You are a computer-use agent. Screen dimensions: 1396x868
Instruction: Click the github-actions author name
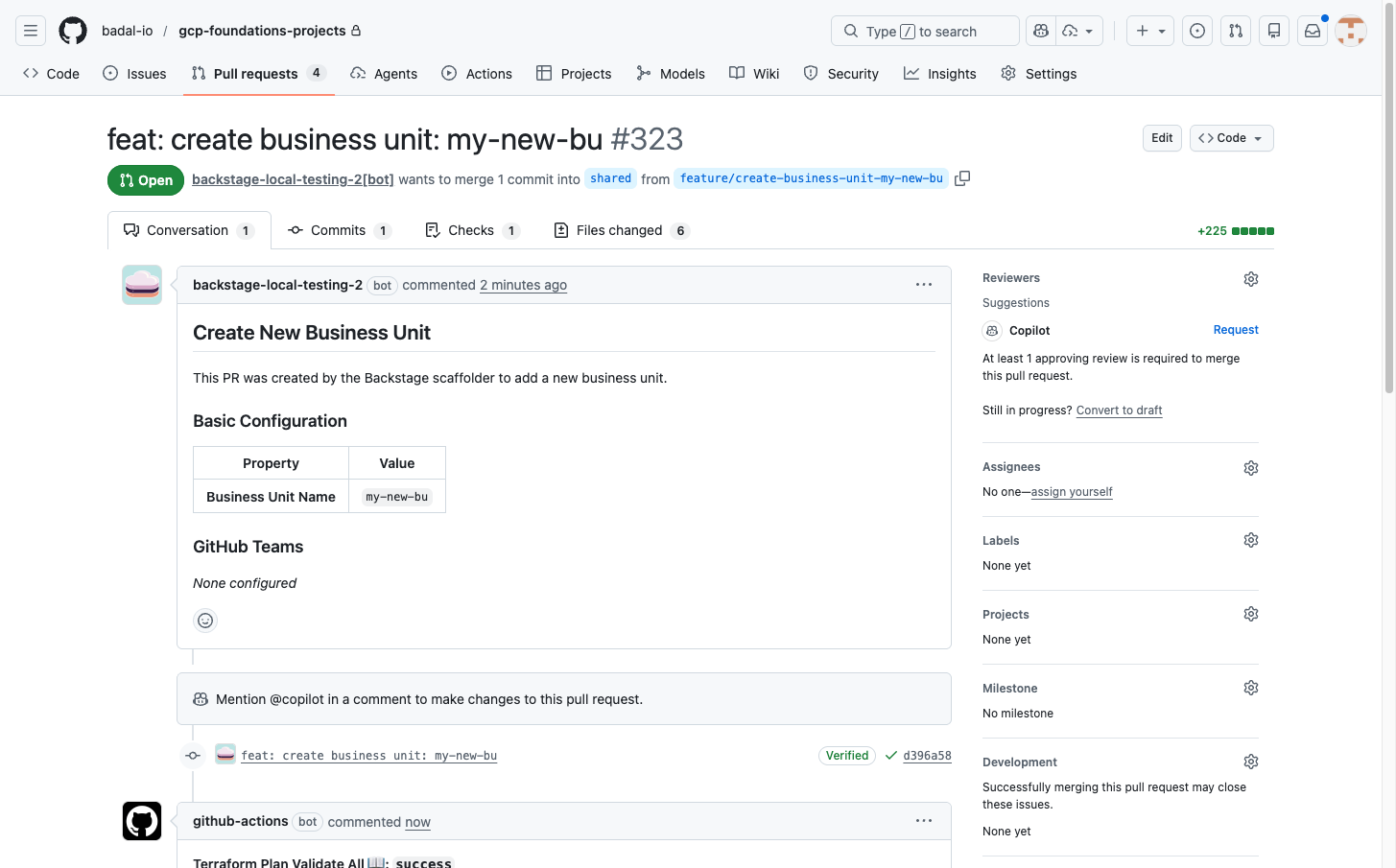pos(241,821)
